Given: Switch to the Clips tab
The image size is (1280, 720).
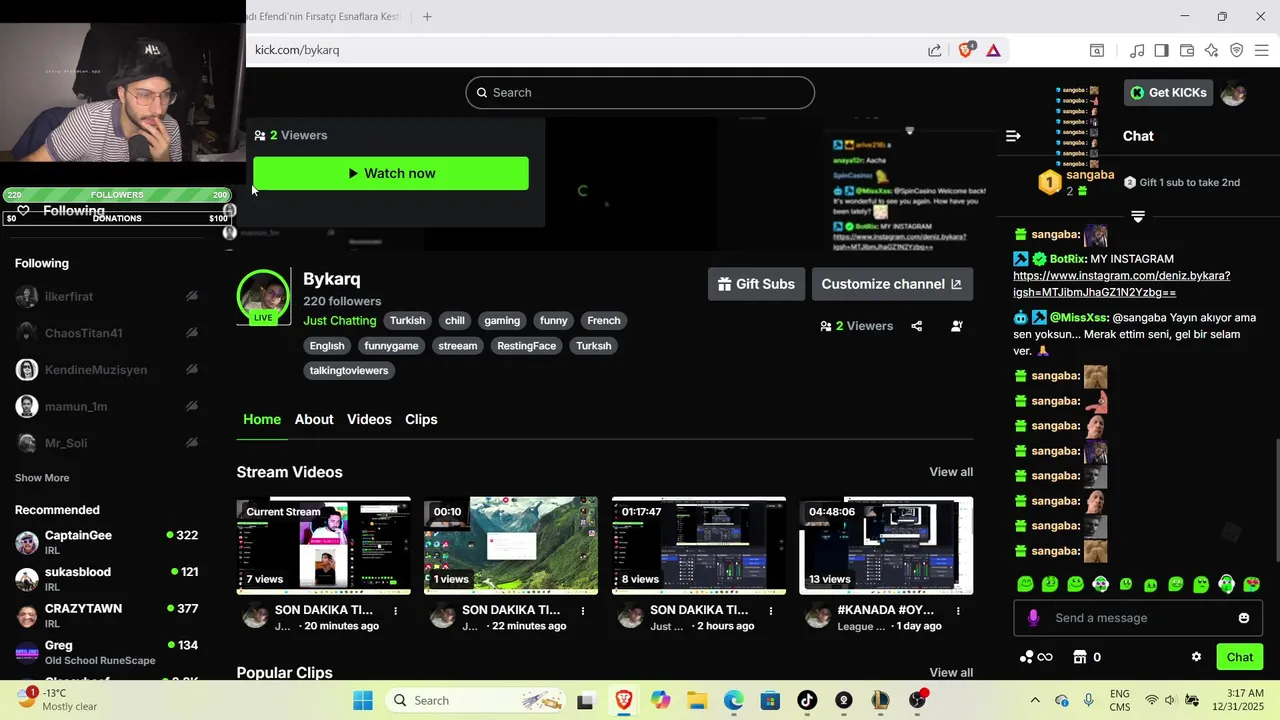Looking at the screenshot, I should [421, 419].
